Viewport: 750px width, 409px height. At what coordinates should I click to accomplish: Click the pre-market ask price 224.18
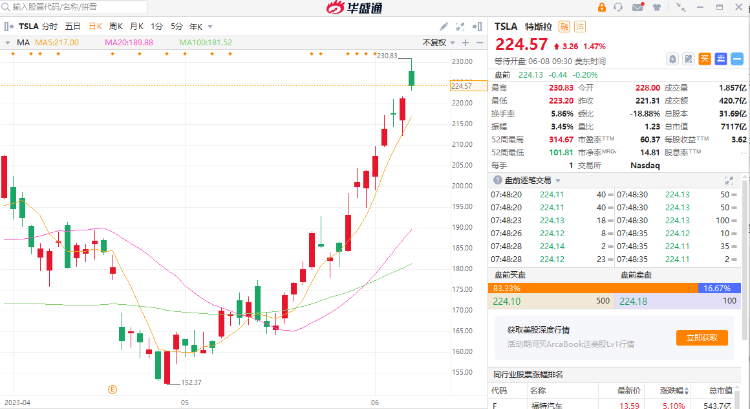(633, 301)
